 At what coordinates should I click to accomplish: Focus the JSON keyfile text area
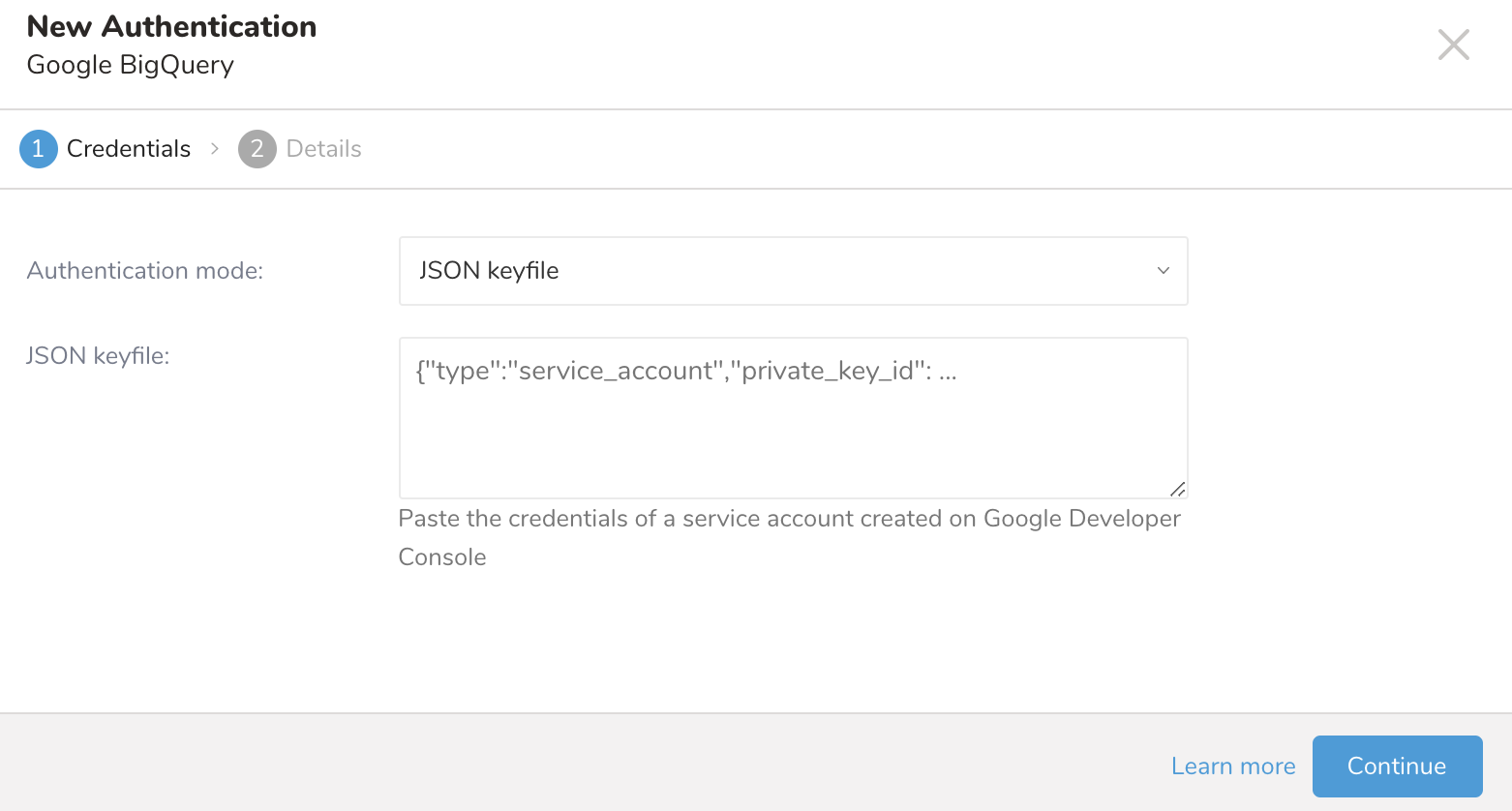point(792,436)
